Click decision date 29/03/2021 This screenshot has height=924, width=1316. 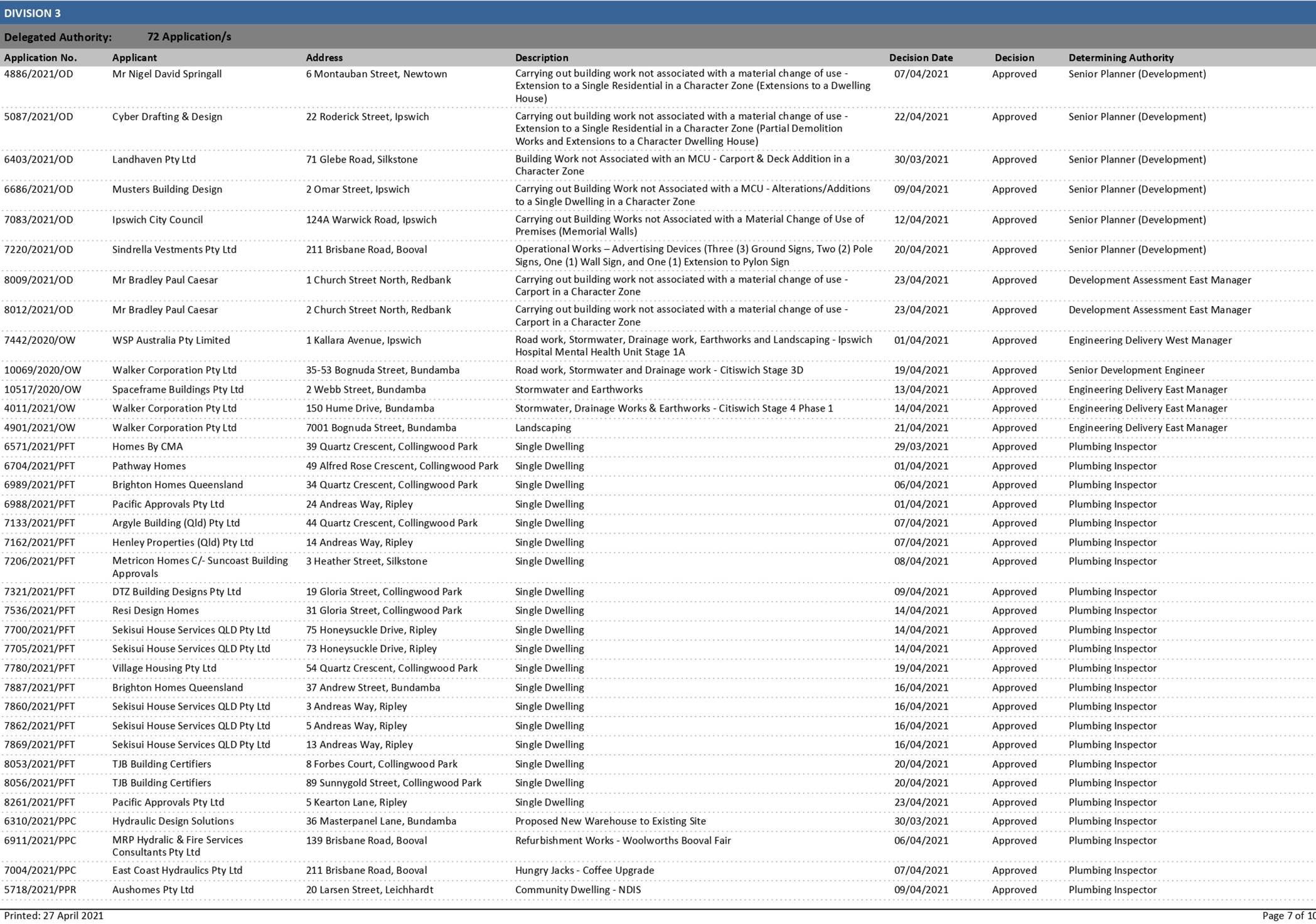[x=921, y=447]
